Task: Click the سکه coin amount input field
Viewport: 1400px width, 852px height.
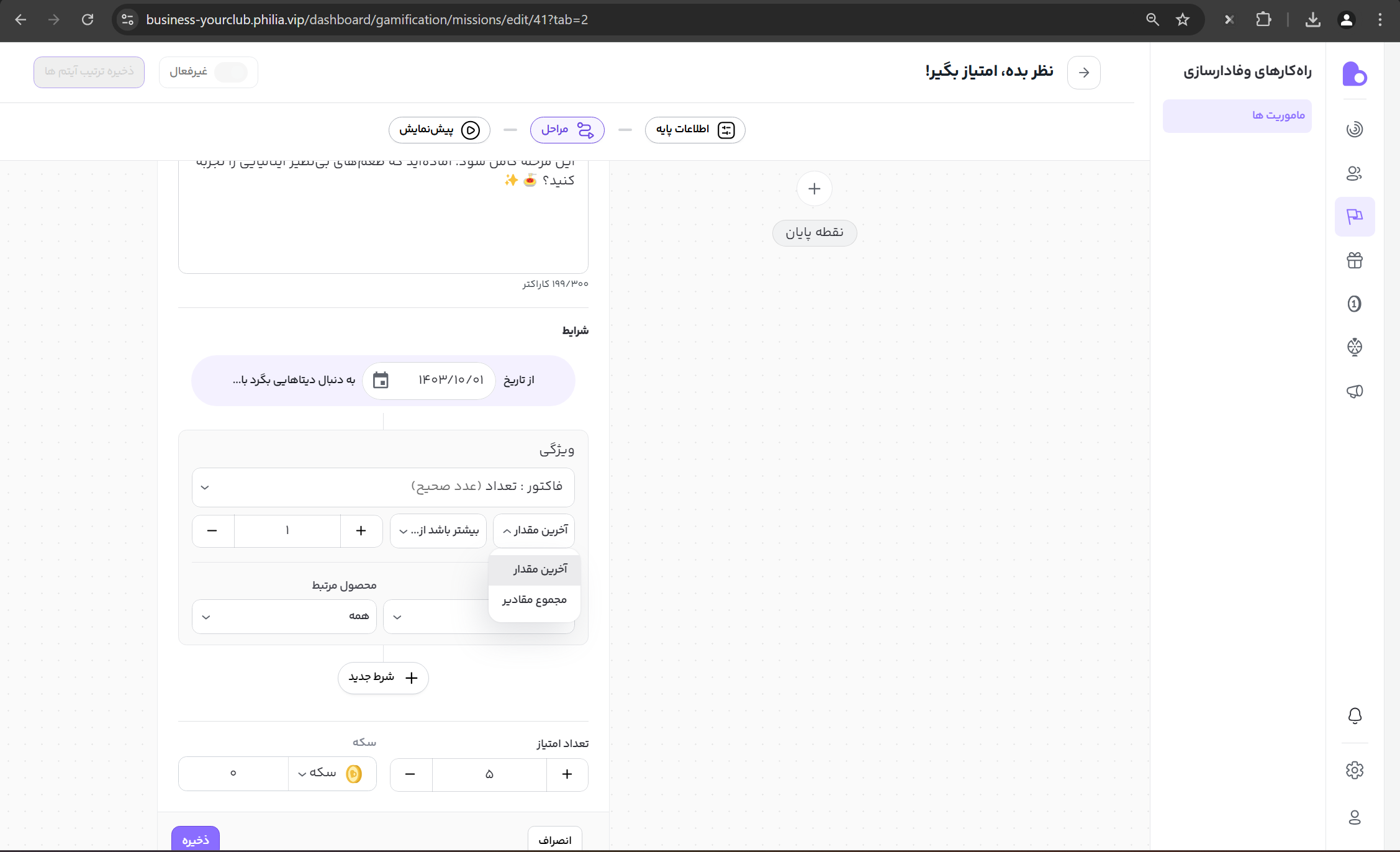Action: click(233, 774)
